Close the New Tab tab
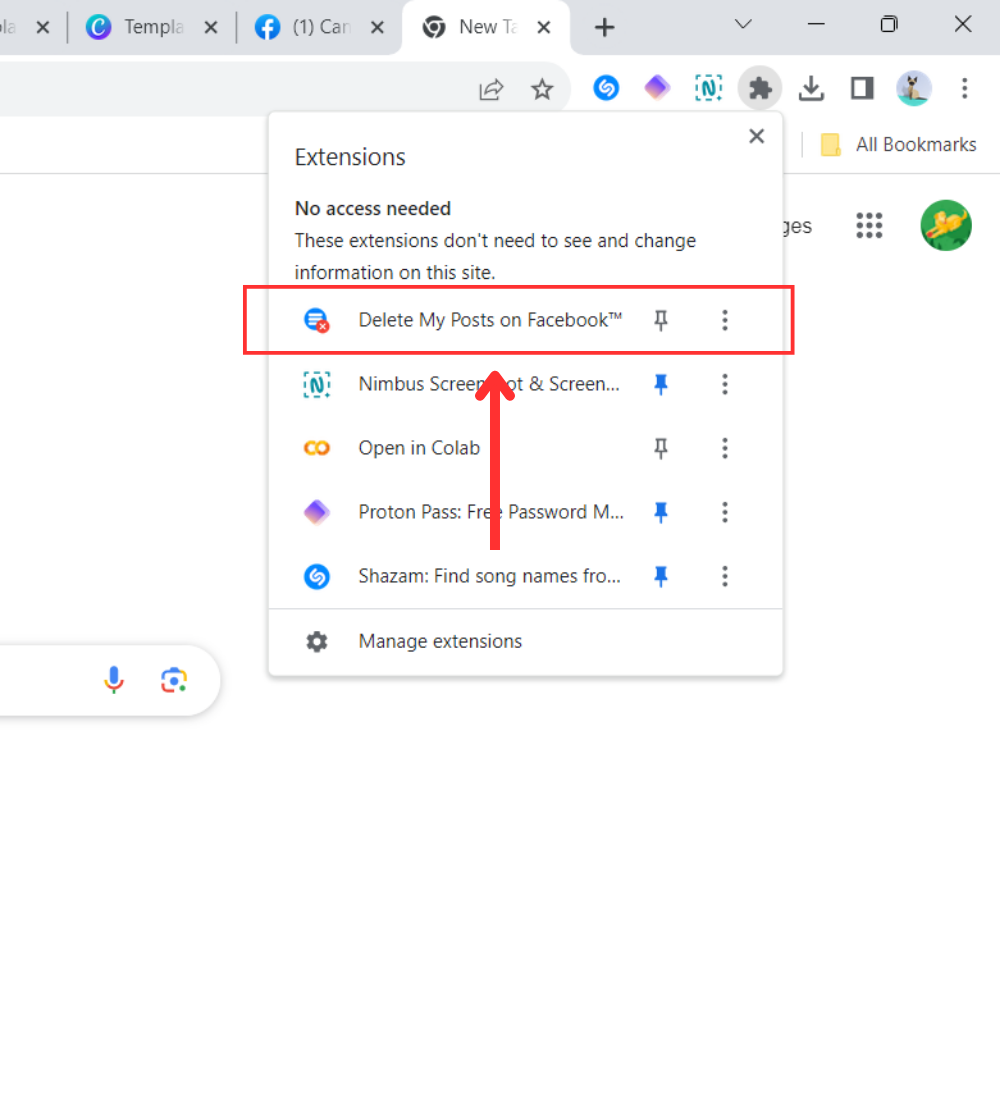 [543, 27]
